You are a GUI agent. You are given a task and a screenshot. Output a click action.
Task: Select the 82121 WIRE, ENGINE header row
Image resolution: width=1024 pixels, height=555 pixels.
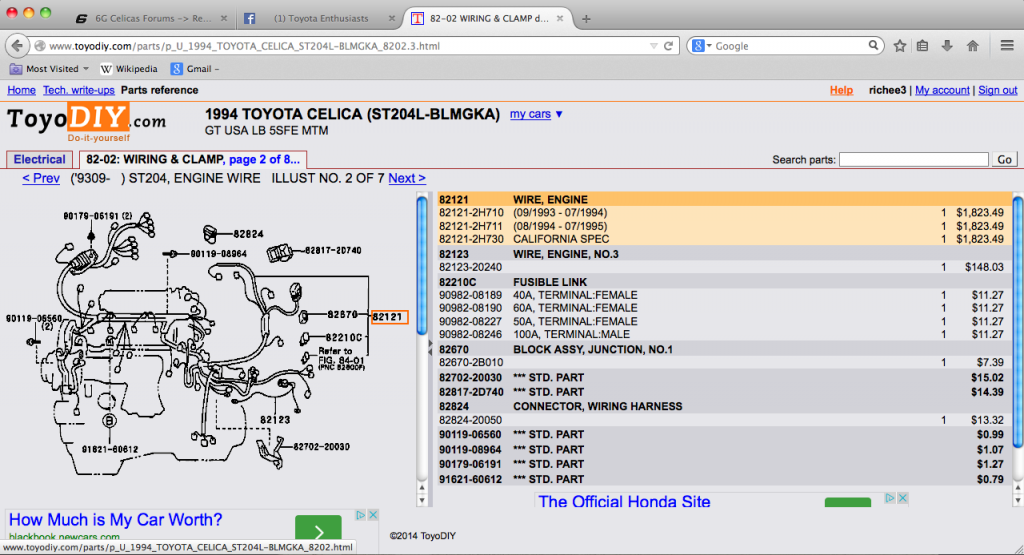pos(724,199)
